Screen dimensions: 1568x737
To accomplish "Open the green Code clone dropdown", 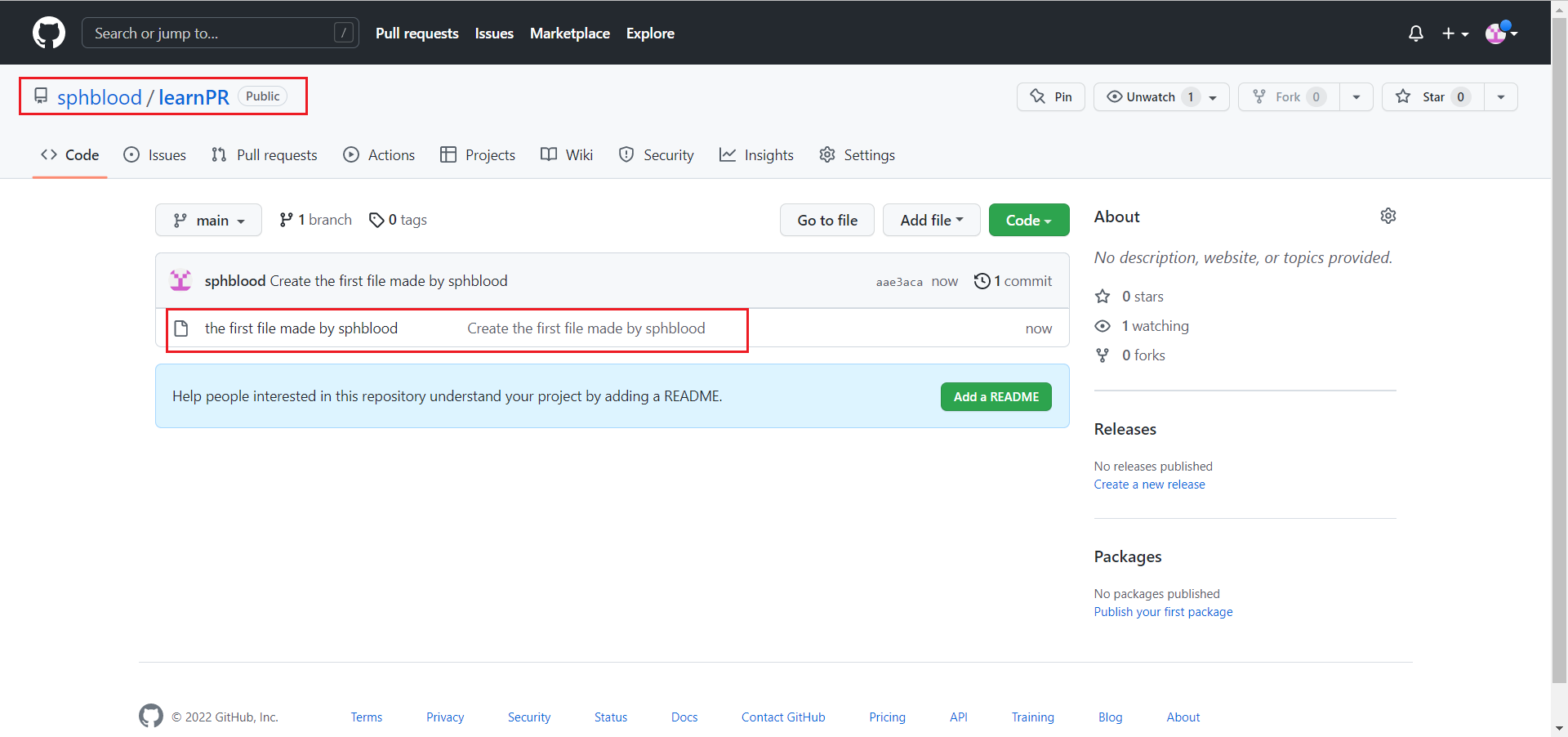I will [x=1029, y=220].
